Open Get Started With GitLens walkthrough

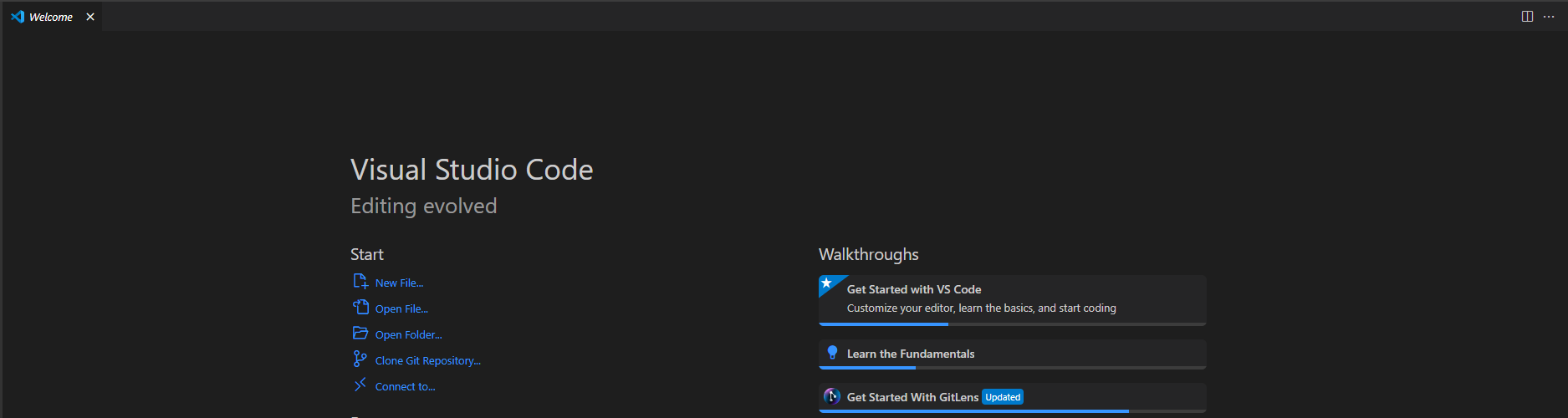pos(1012,398)
